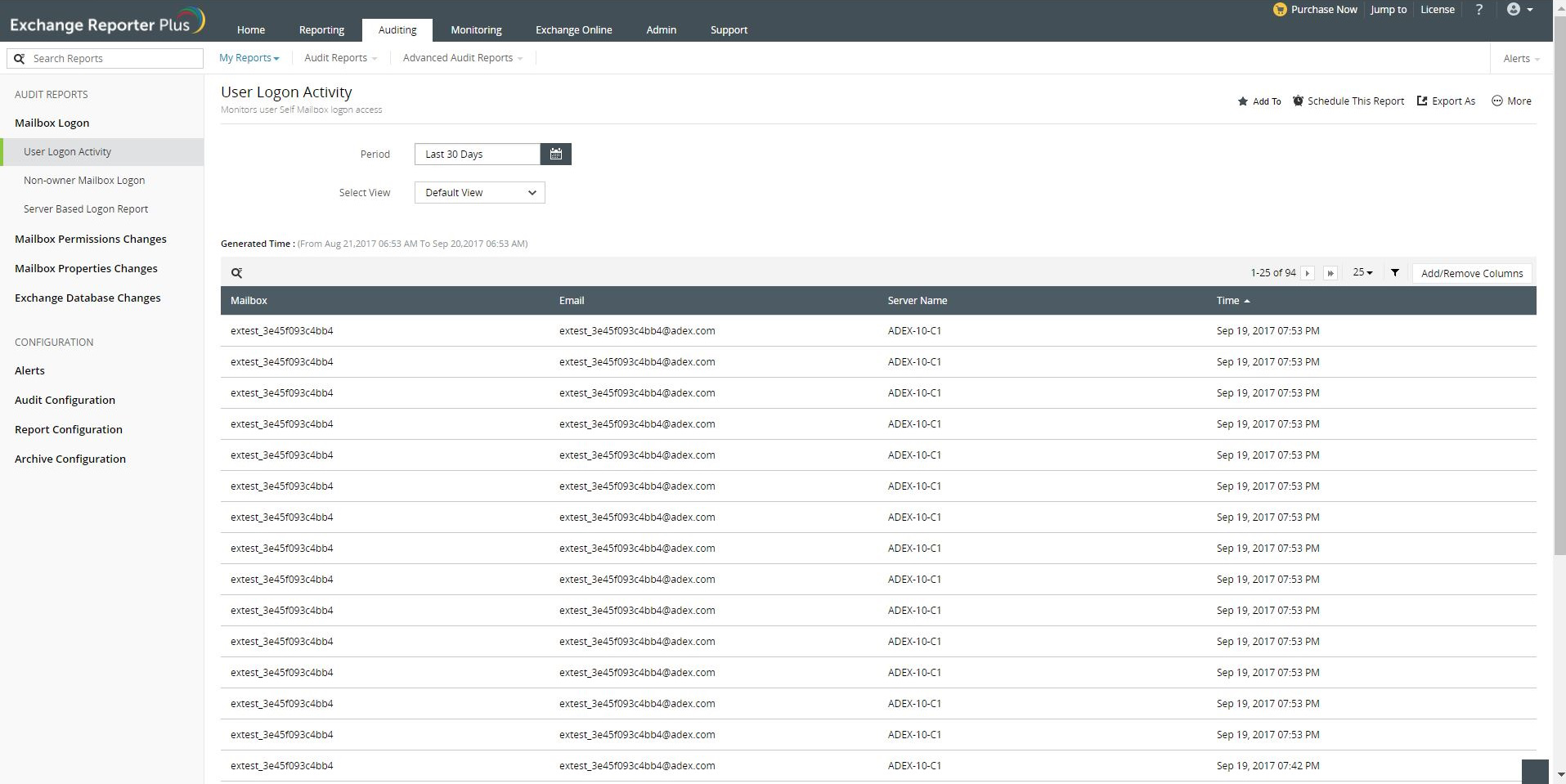Switch to the Reporting tab
Viewport: 1566px width, 784px height.
tap(321, 30)
